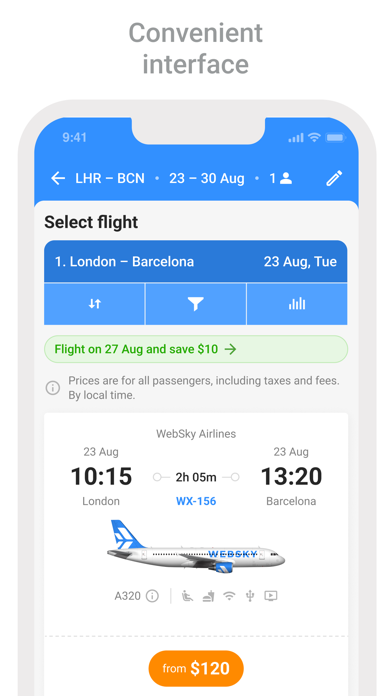This screenshot has height=696, width=392.
Task: Tap the WebSky airplane image
Action: [195, 546]
